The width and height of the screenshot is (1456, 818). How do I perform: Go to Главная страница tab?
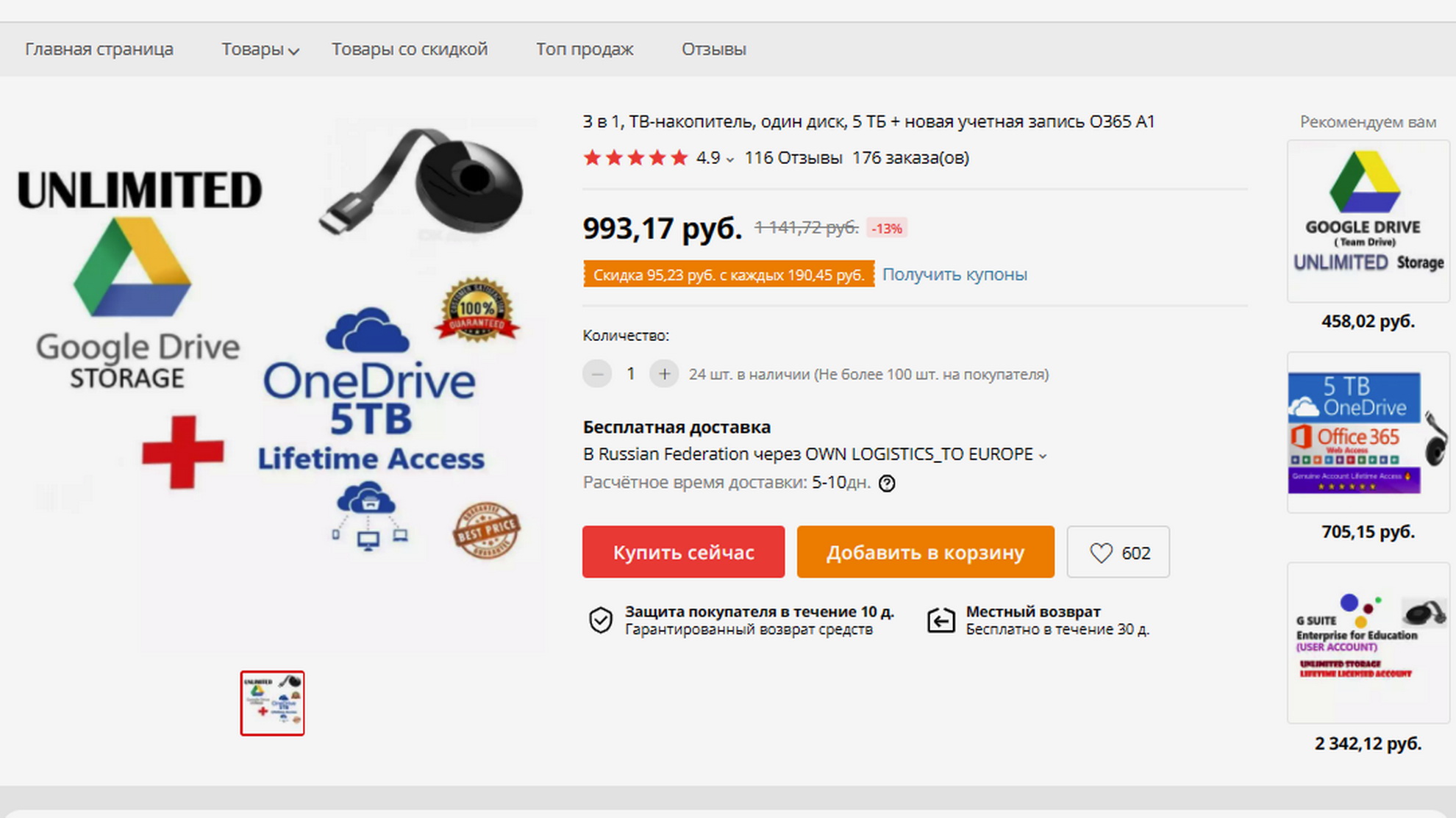99,49
